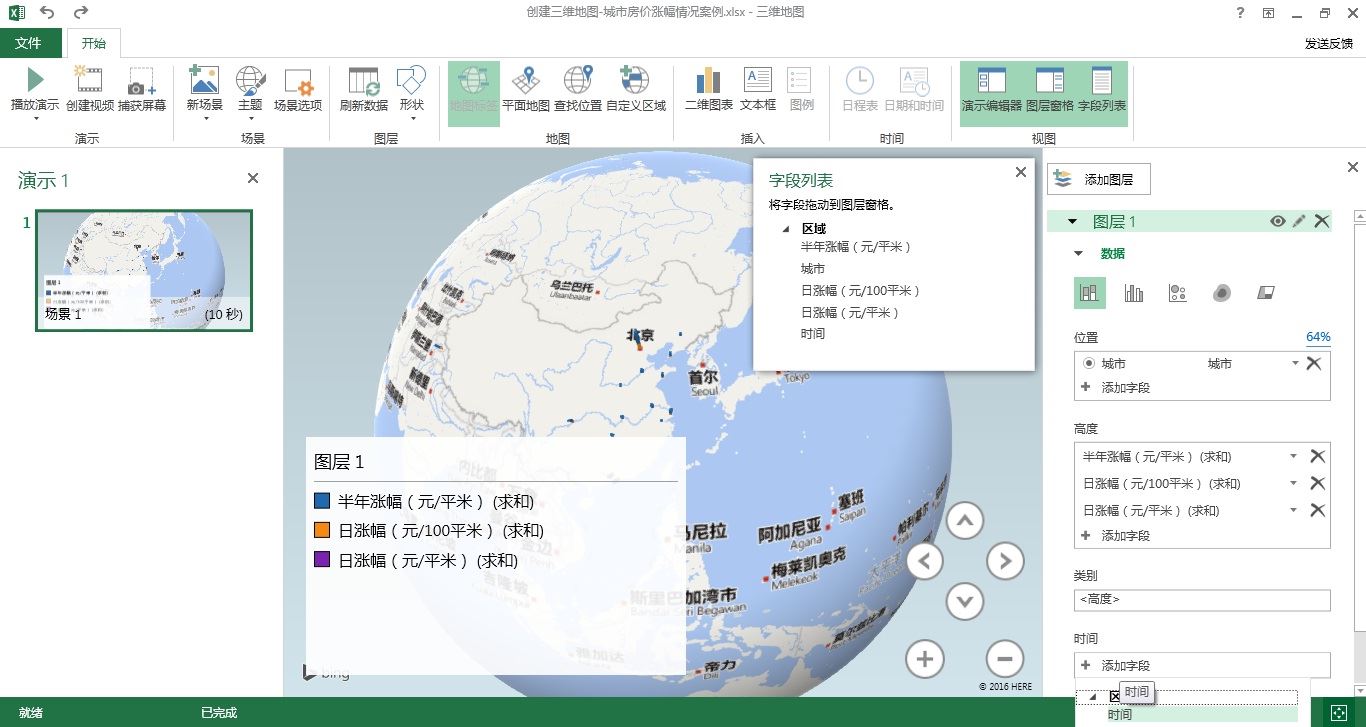Image resolution: width=1366 pixels, height=727 pixels.
Task: Open 半年涨幅 (求和) aggregation dropdown
Action: coord(1293,456)
